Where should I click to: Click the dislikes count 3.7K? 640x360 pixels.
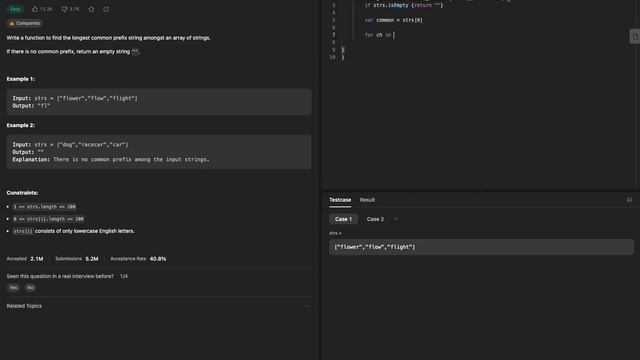pyautogui.click(x=74, y=9)
